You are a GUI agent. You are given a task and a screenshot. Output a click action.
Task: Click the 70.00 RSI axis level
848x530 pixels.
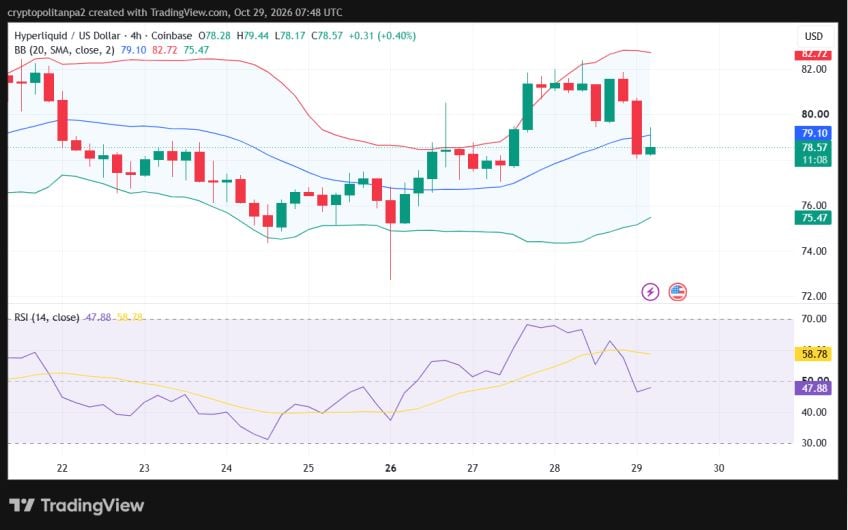[x=814, y=319]
